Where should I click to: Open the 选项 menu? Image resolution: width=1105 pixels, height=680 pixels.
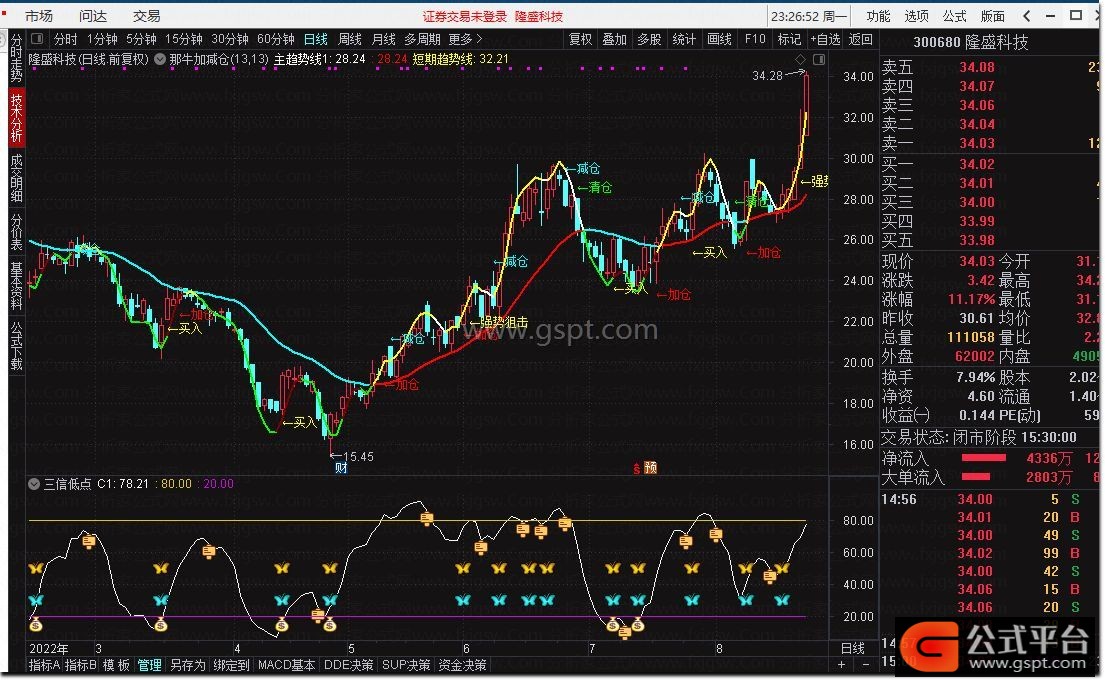tap(916, 16)
